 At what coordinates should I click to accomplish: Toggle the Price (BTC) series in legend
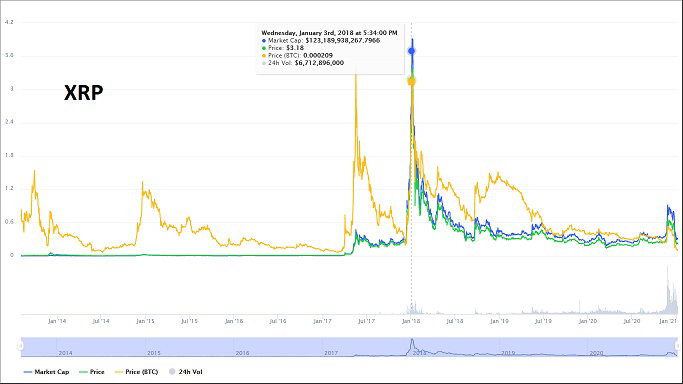136,372
